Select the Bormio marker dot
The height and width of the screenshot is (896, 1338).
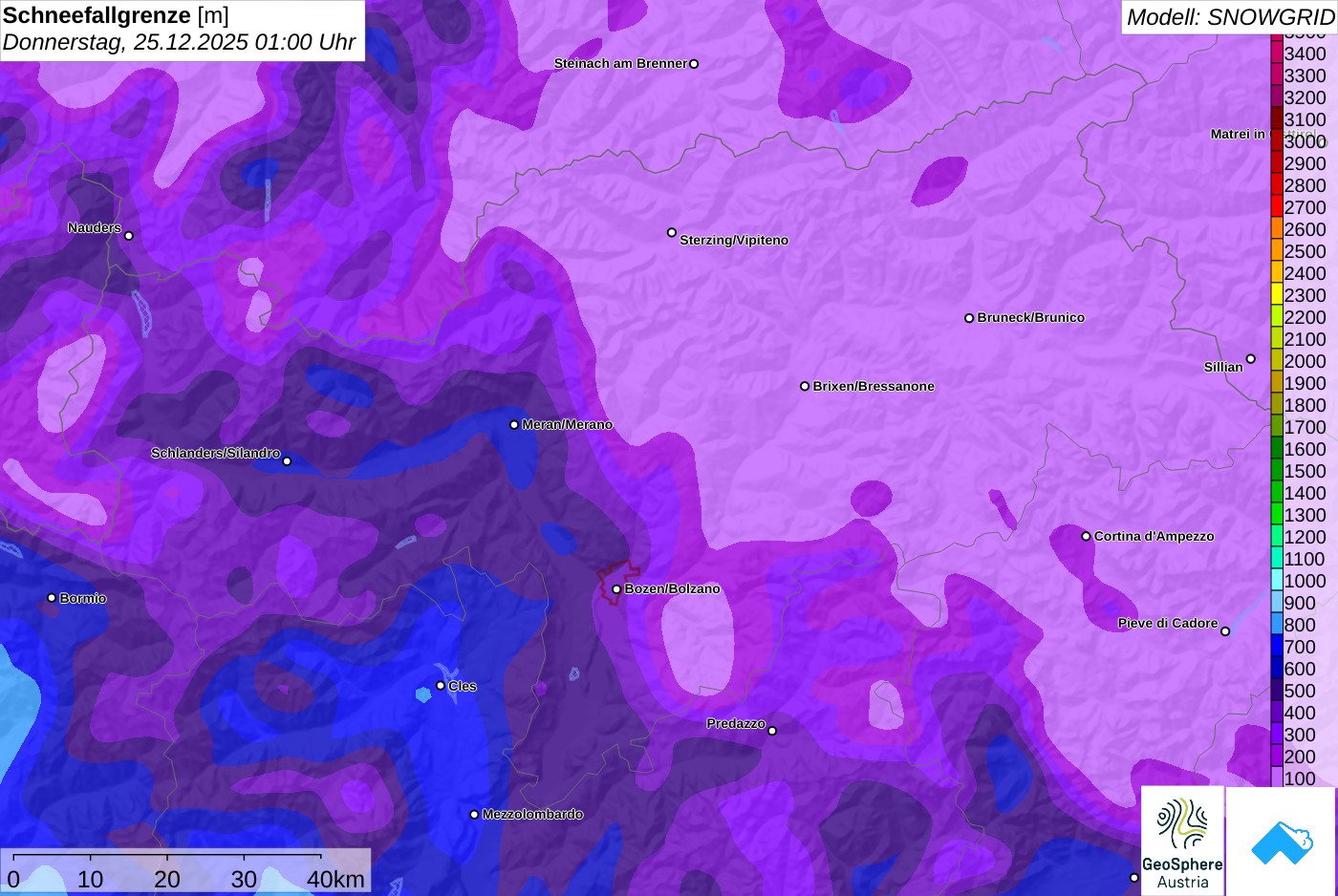pyautogui.click(x=52, y=598)
